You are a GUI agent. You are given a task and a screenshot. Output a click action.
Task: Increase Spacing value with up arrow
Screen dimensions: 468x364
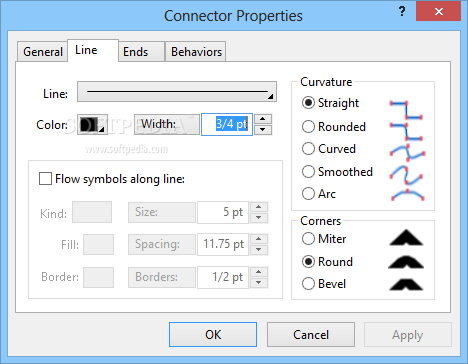click(x=259, y=239)
